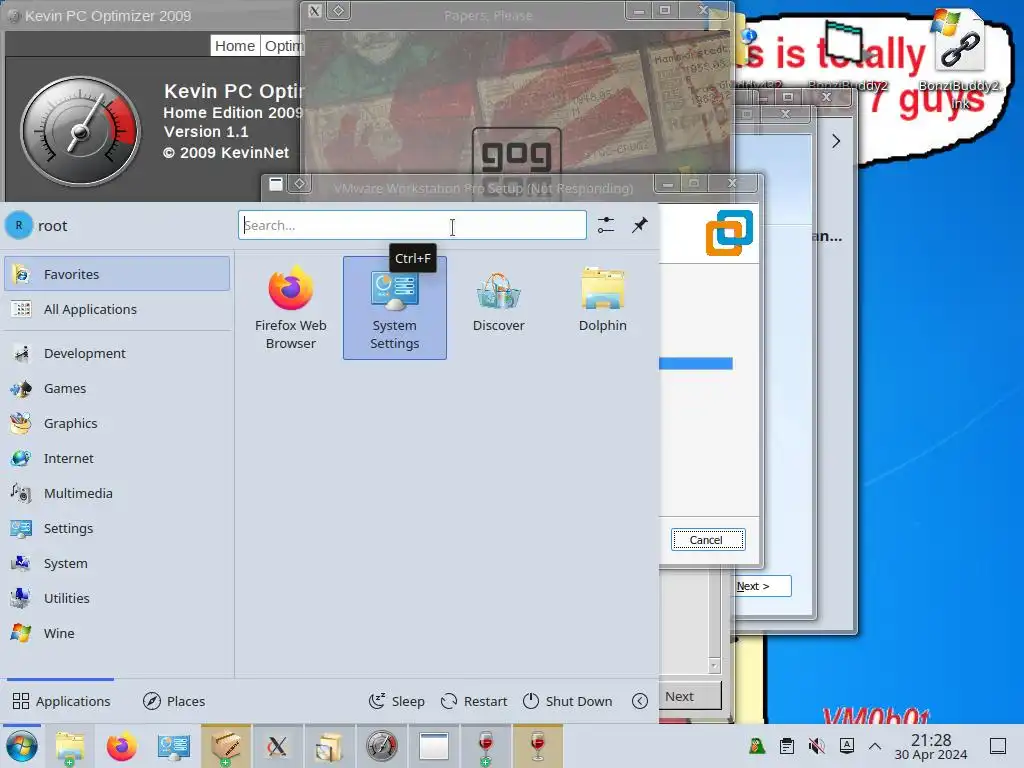Click the VMware logo in the setup window

tap(729, 232)
